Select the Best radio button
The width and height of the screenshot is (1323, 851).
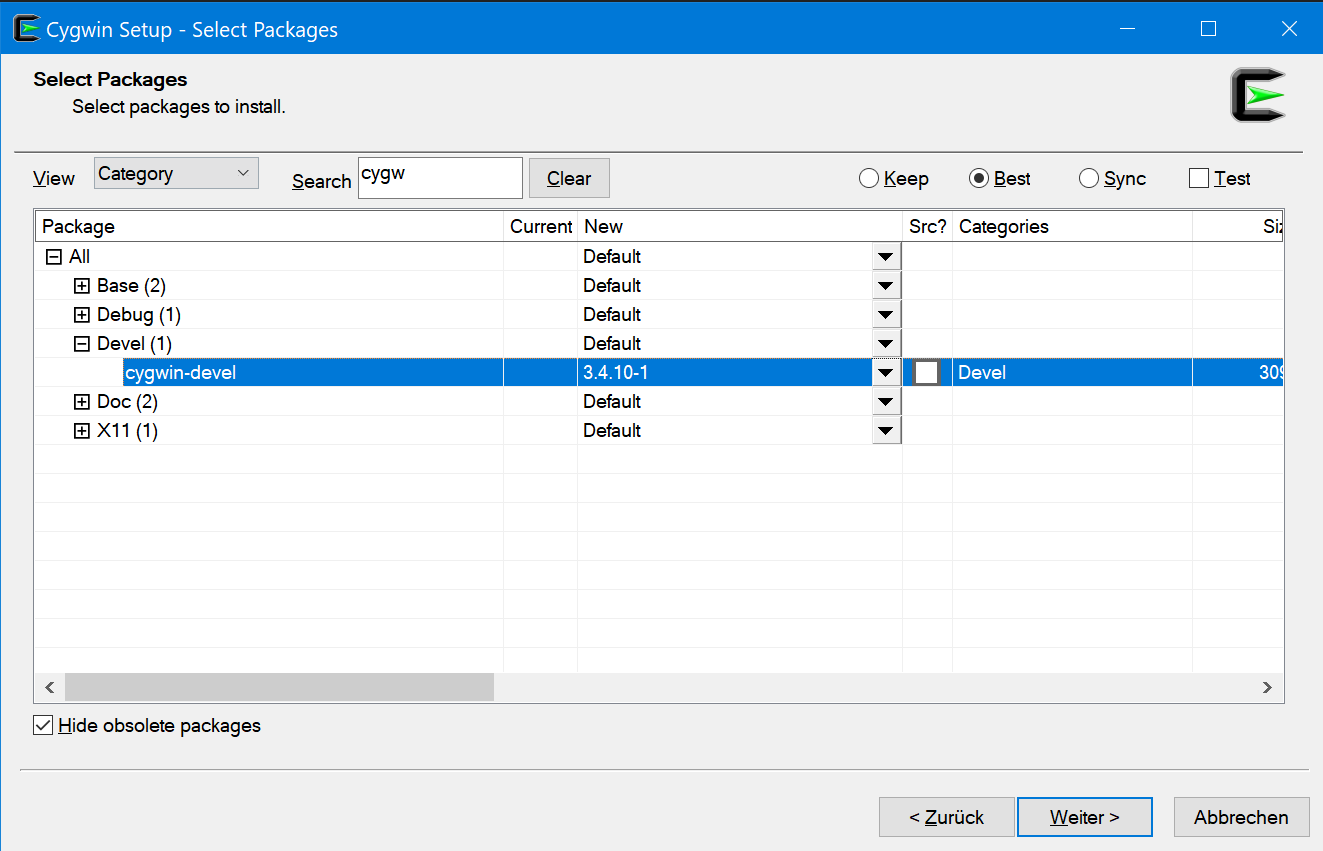1000,178
